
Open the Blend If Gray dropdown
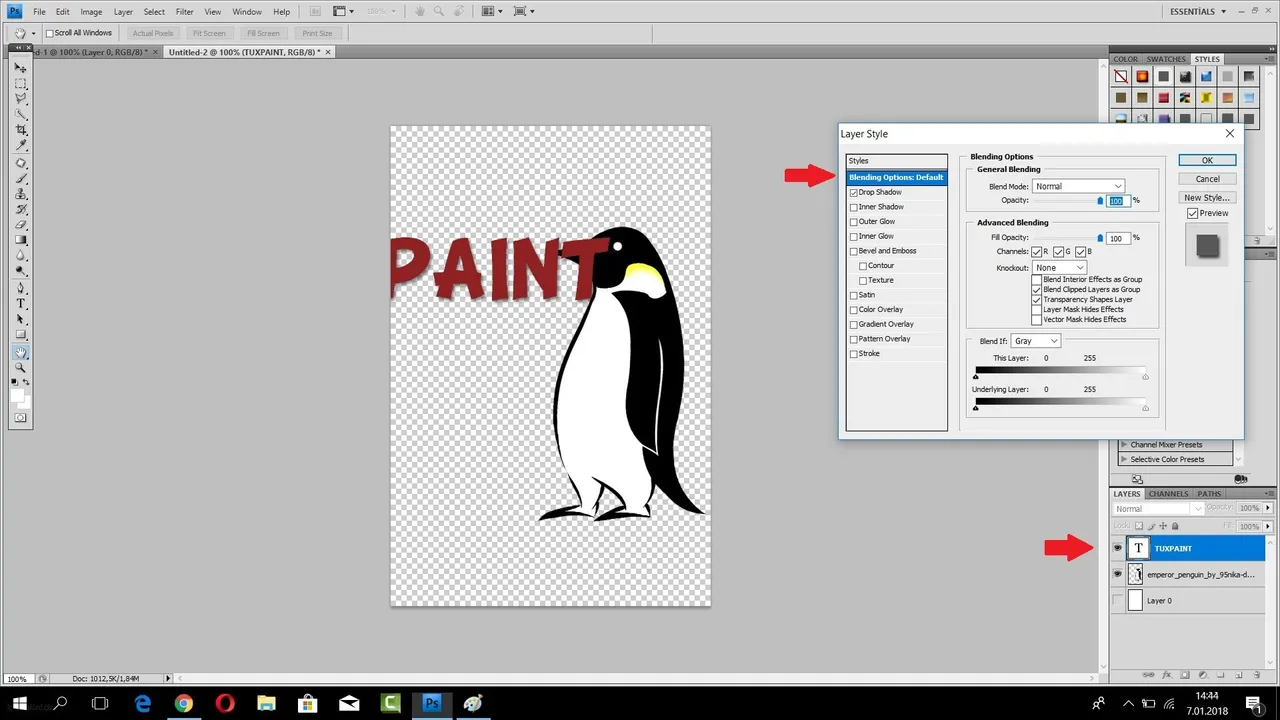(x=1035, y=341)
